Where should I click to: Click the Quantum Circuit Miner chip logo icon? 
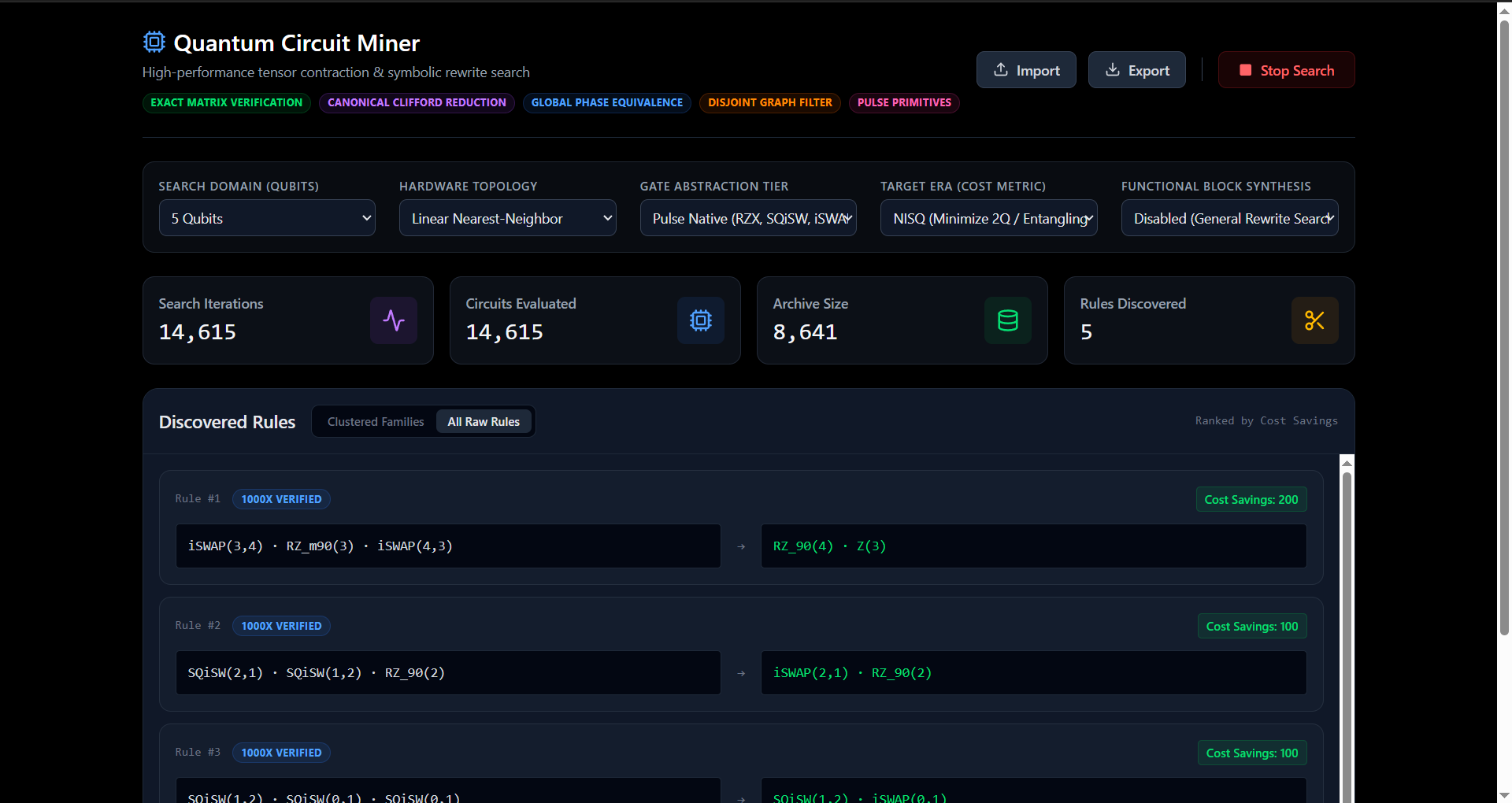click(x=154, y=42)
